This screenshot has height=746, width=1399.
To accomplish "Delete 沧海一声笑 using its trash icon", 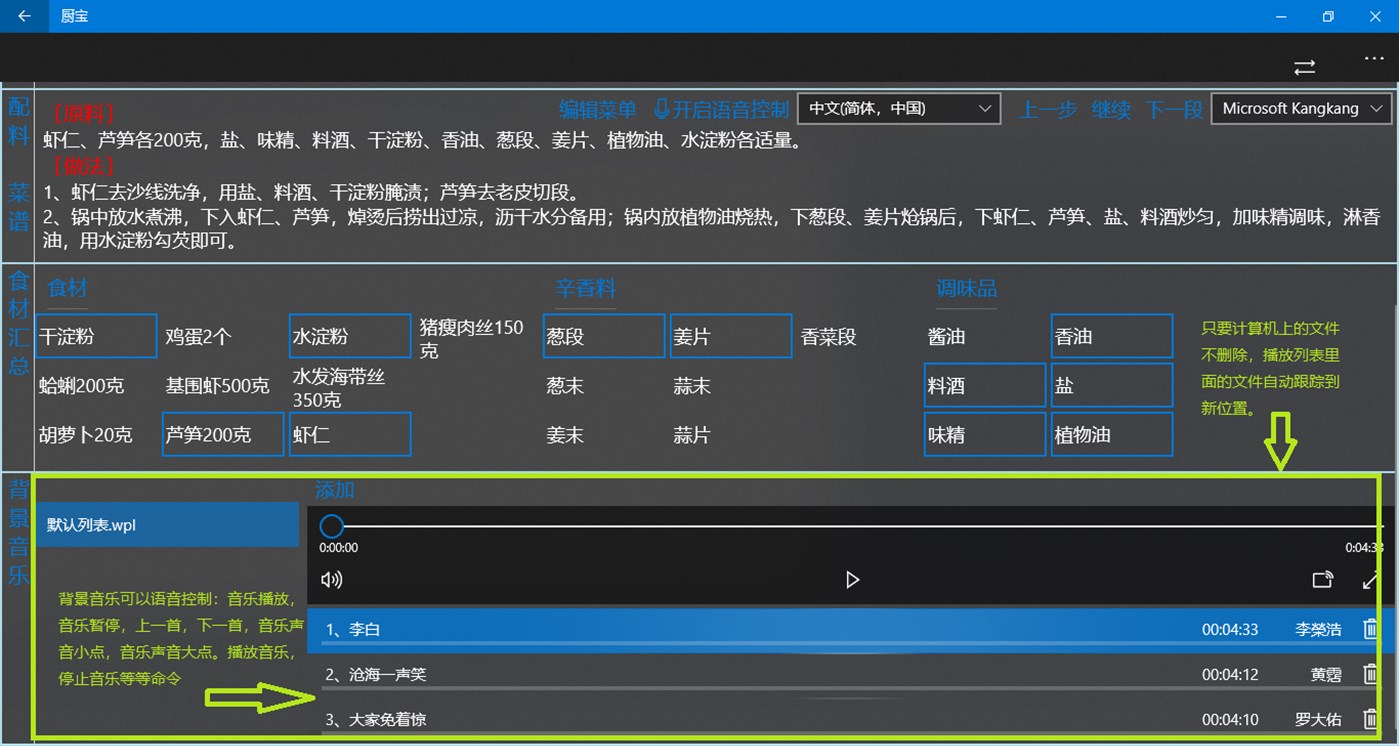I will click(1371, 674).
